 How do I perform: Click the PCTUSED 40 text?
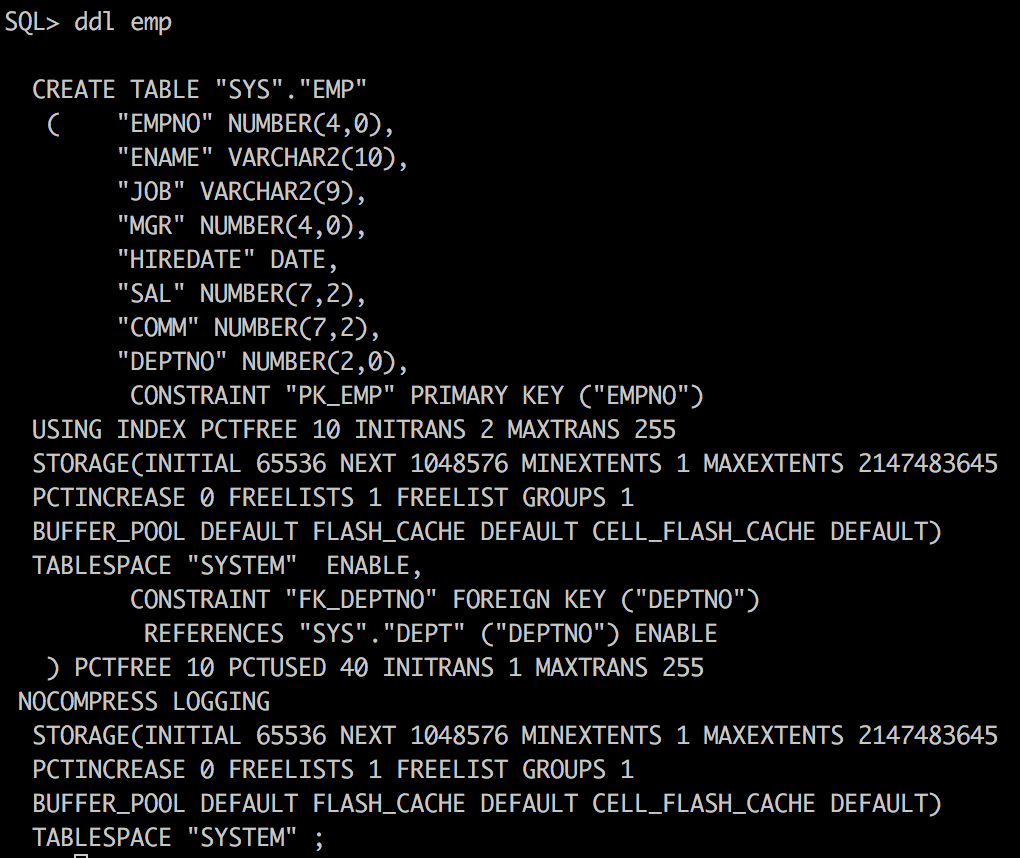point(298,668)
